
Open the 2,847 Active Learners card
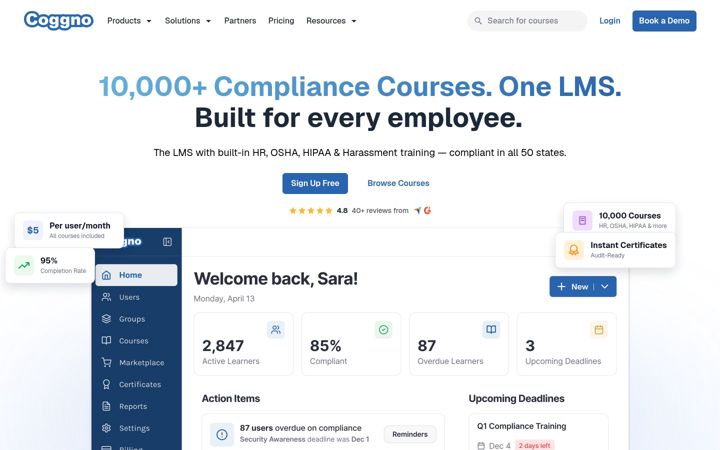tap(243, 344)
